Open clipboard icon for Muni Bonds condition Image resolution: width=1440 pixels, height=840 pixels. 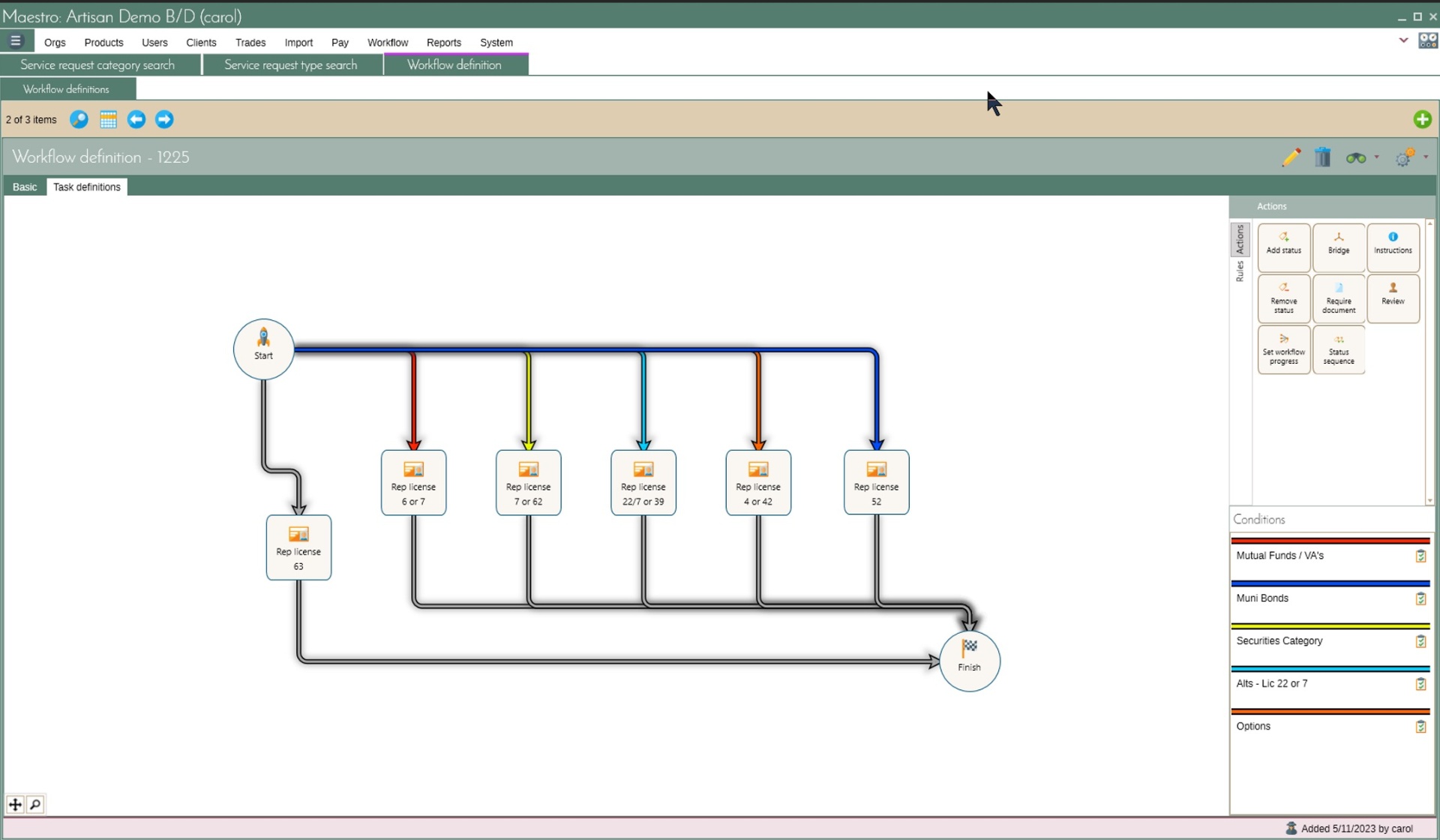click(x=1420, y=598)
